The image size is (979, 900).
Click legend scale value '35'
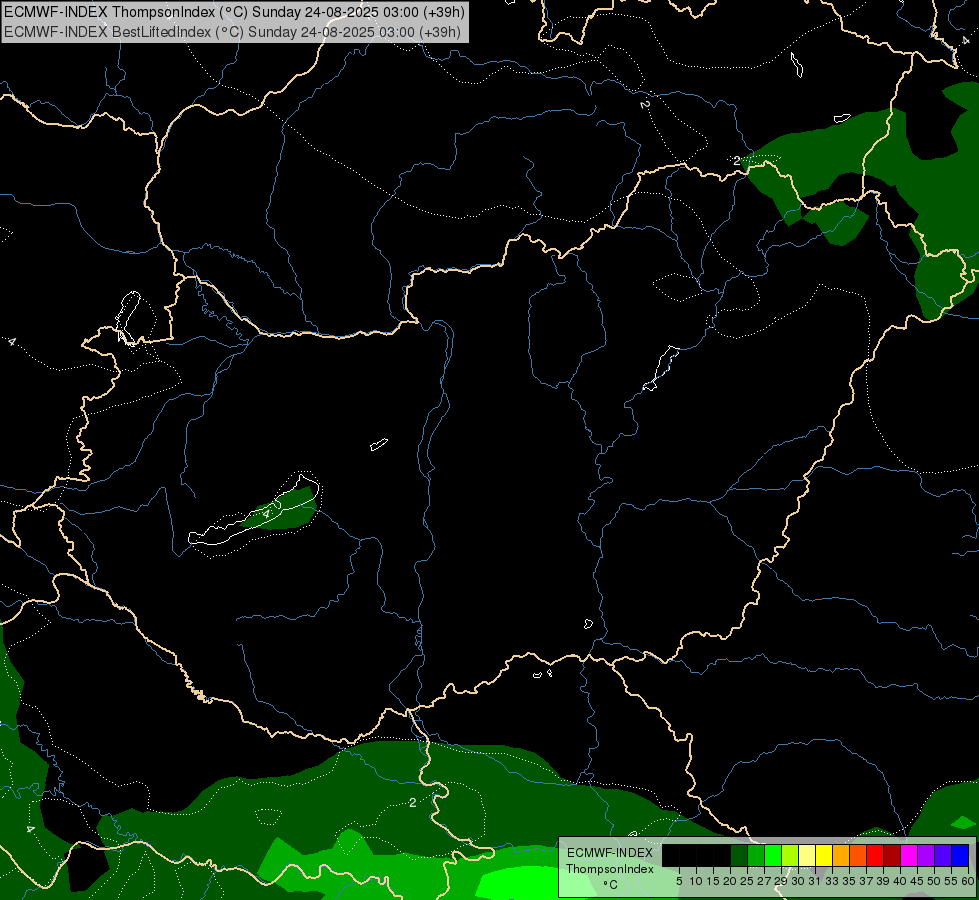point(849,881)
